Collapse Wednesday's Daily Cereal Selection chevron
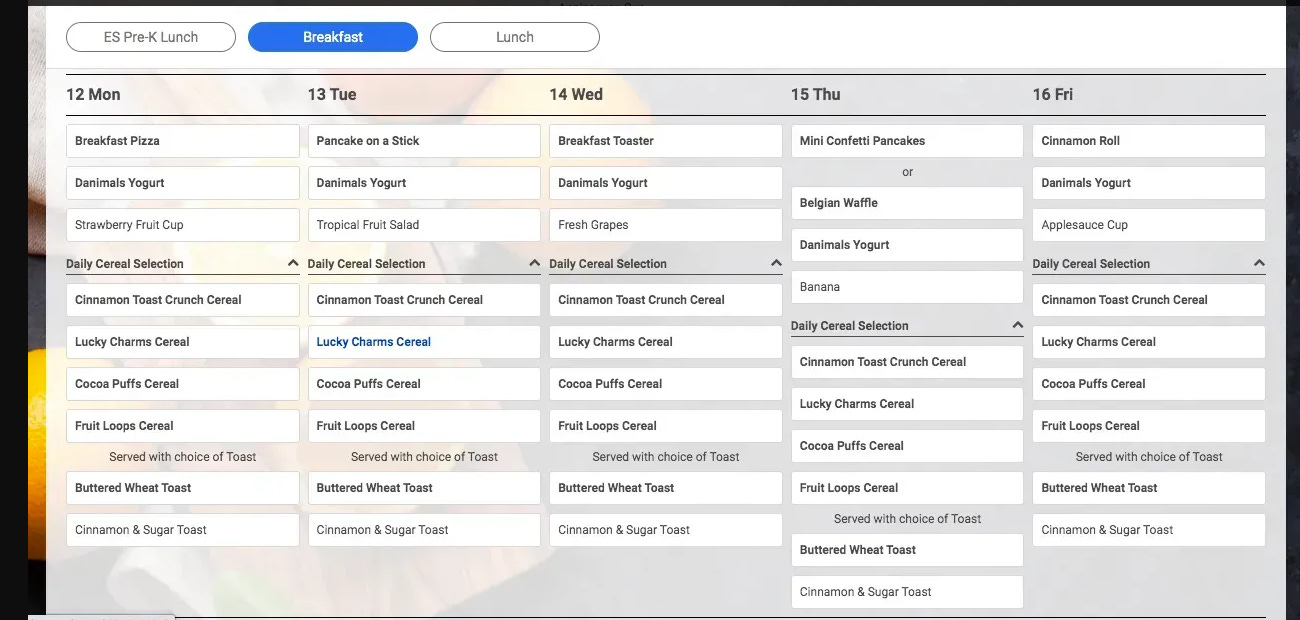1300x620 pixels. [776, 264]
